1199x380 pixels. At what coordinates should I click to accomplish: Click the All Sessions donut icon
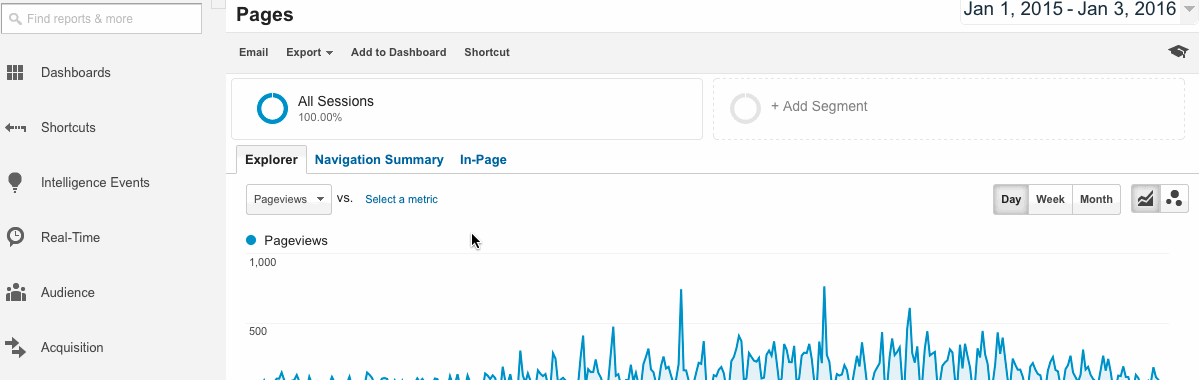(x=272, y=109)
